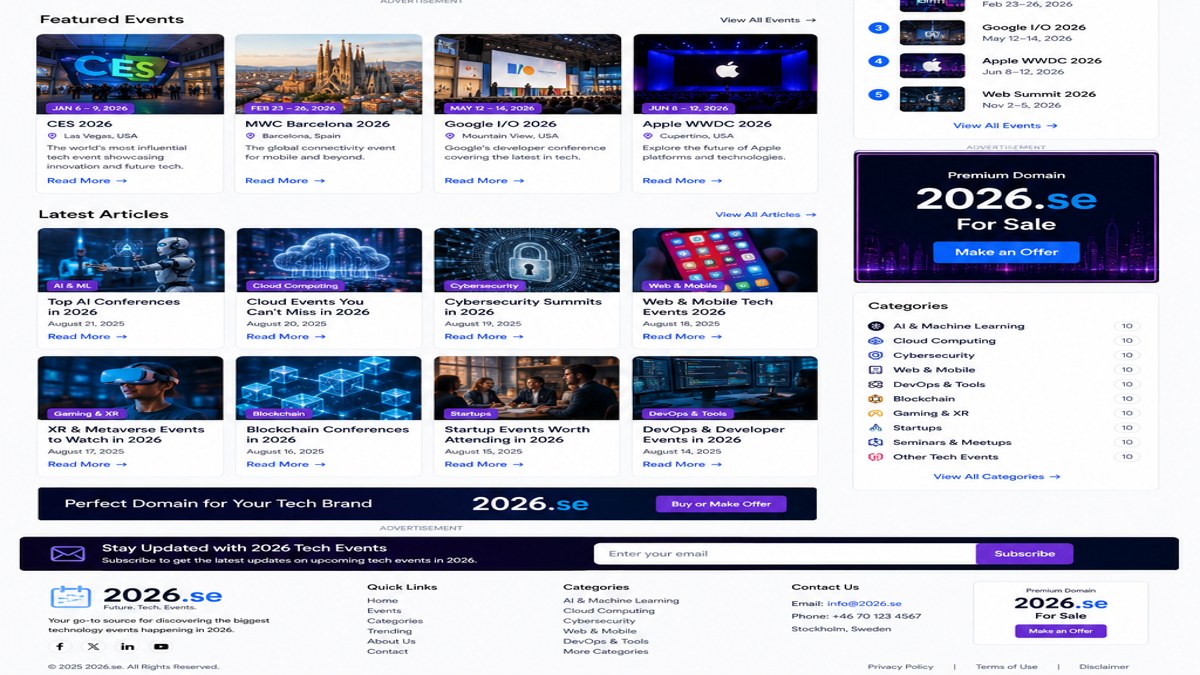This screenshot has height=675, width=1200.
Task: Click the 2026.se calendar logo in footer
Action: [x=71, y=597]
